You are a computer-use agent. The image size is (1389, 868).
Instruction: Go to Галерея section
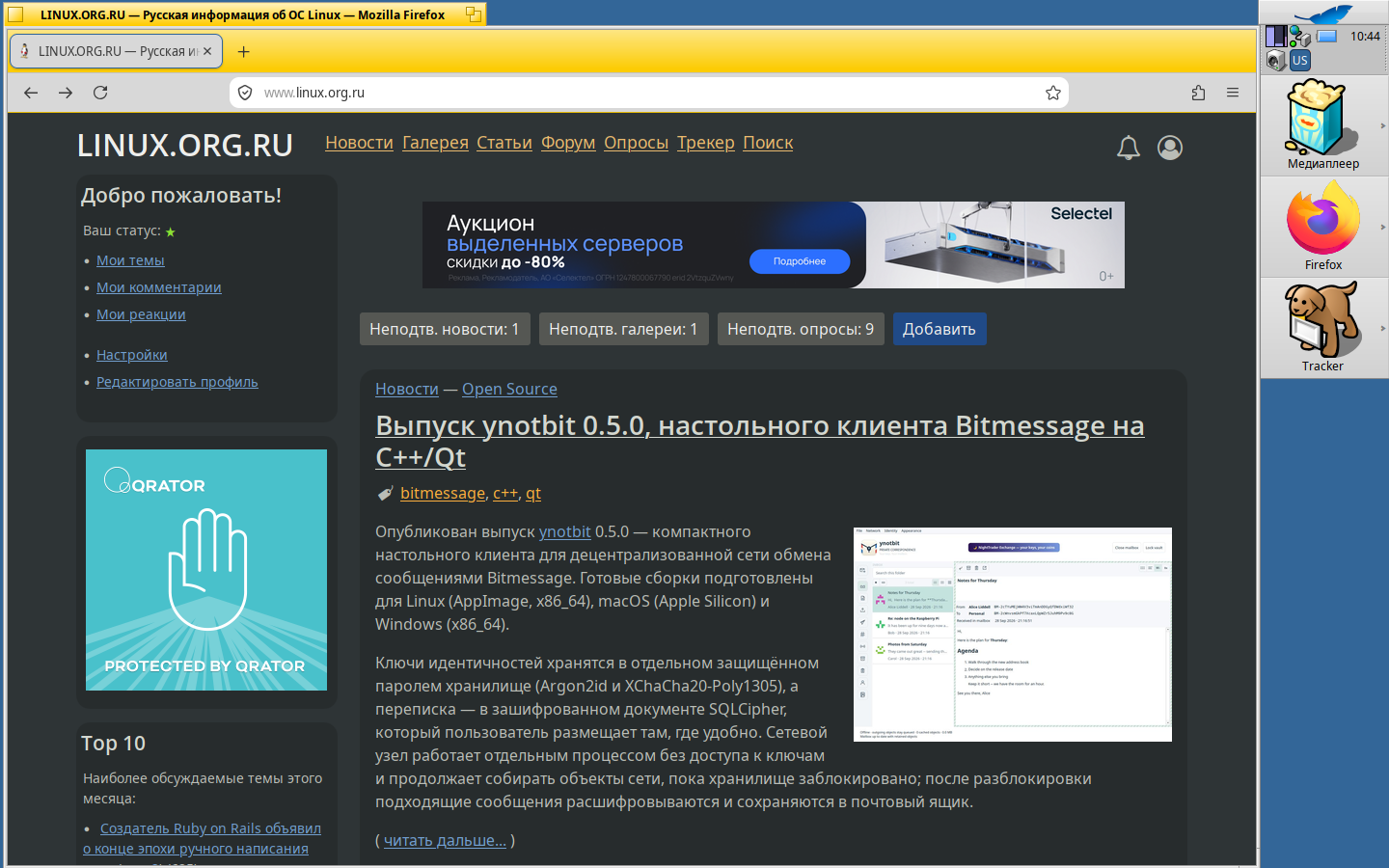pyautogui.click(x=435, y=143)
